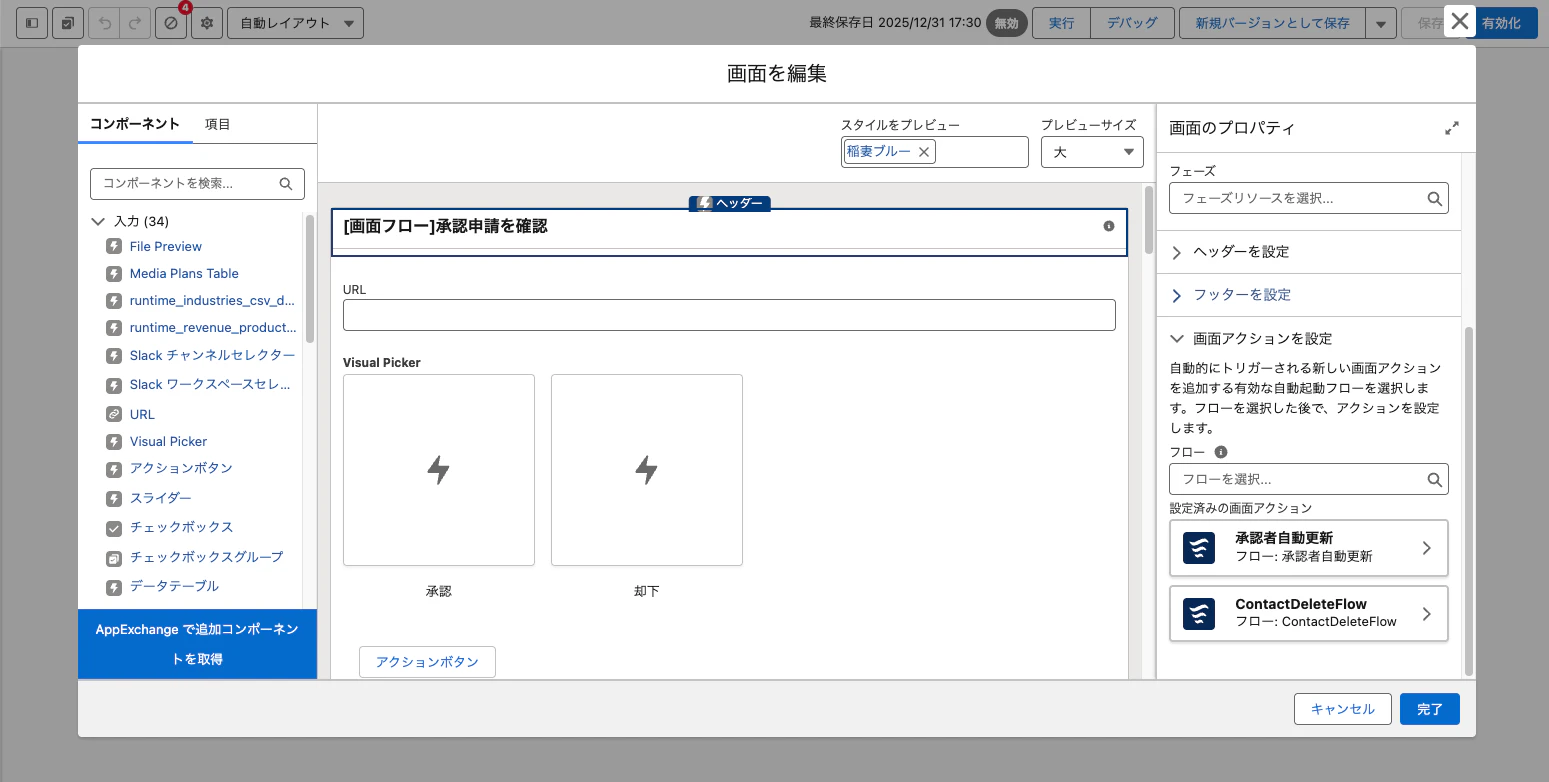Viewport: 1549px width, 782px height.
Task: Open the 自動レイアウト dropdown
Action: point(295,22)
